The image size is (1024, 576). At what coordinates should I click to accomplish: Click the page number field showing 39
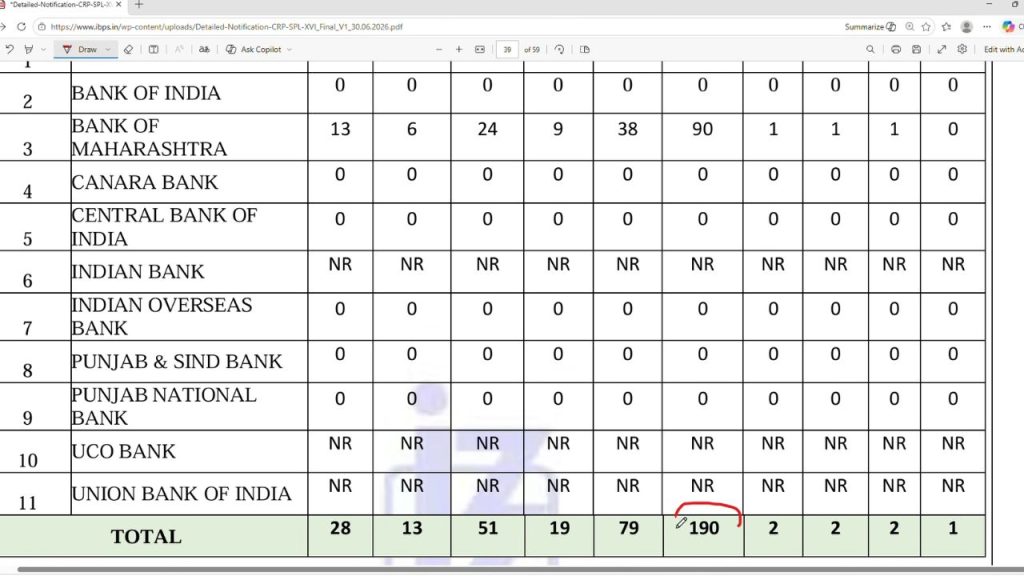tap(507, 50)
